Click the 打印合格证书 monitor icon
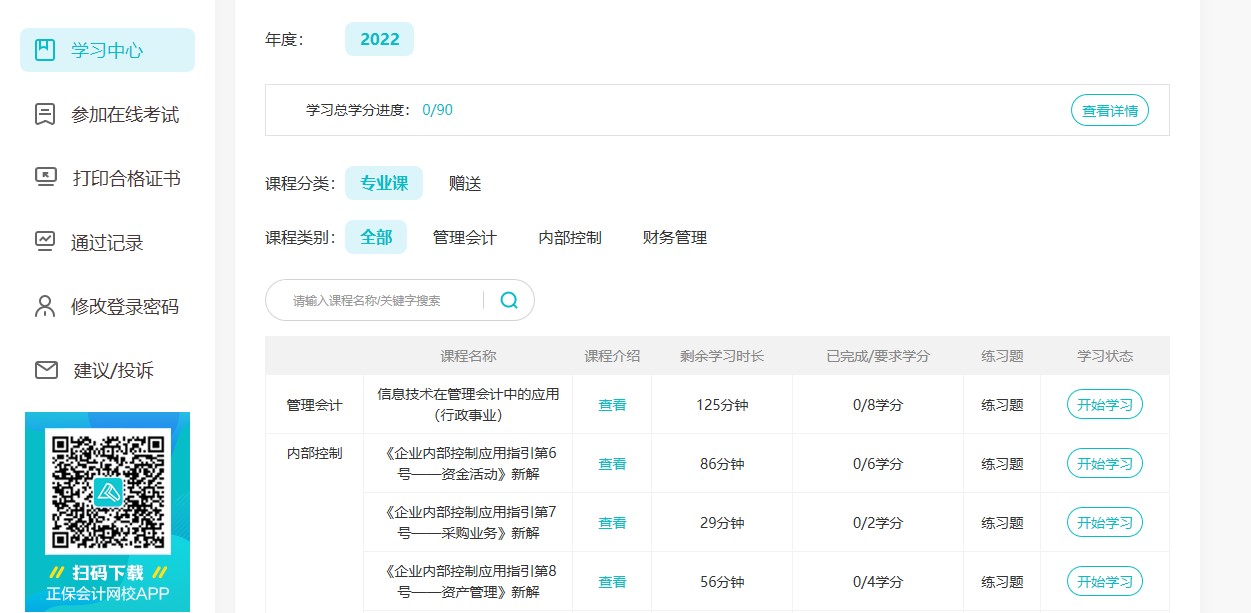The height and width of the screenshot is (613, 1251). tap(45, 178)
